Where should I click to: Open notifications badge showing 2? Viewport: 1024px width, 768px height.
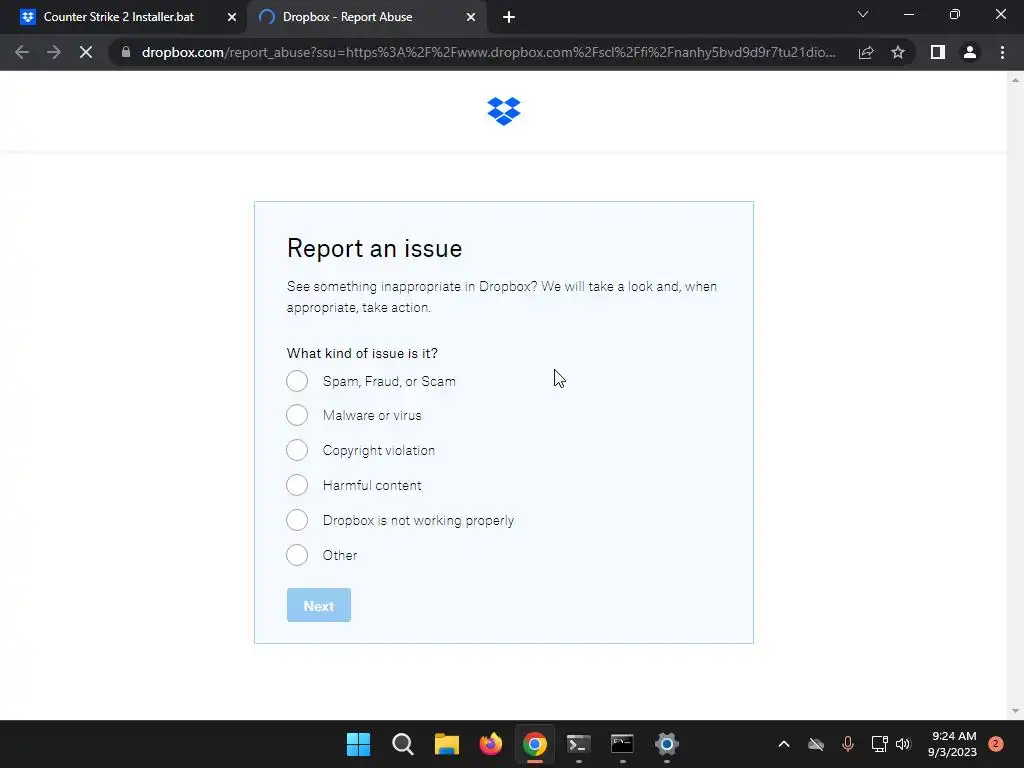[995, 744]
